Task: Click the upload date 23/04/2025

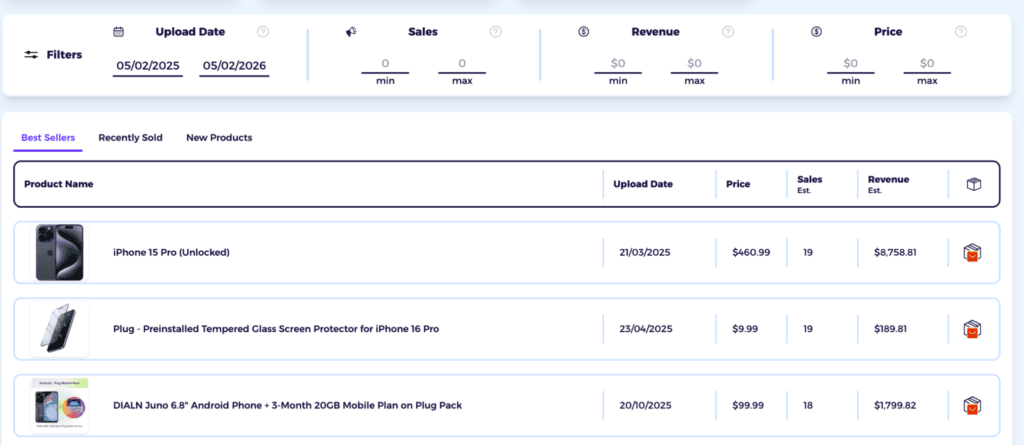Action: (645, 329)
